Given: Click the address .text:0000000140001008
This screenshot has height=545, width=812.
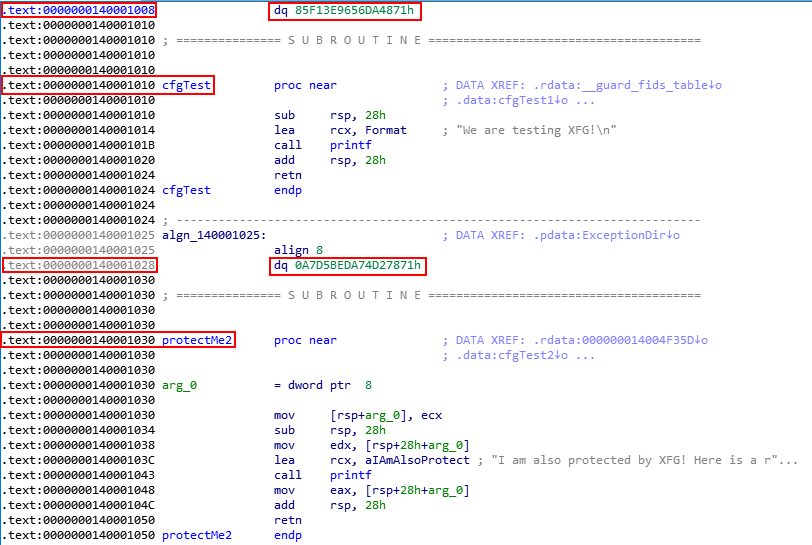Looking at the screenshot, I should point(78,10).
